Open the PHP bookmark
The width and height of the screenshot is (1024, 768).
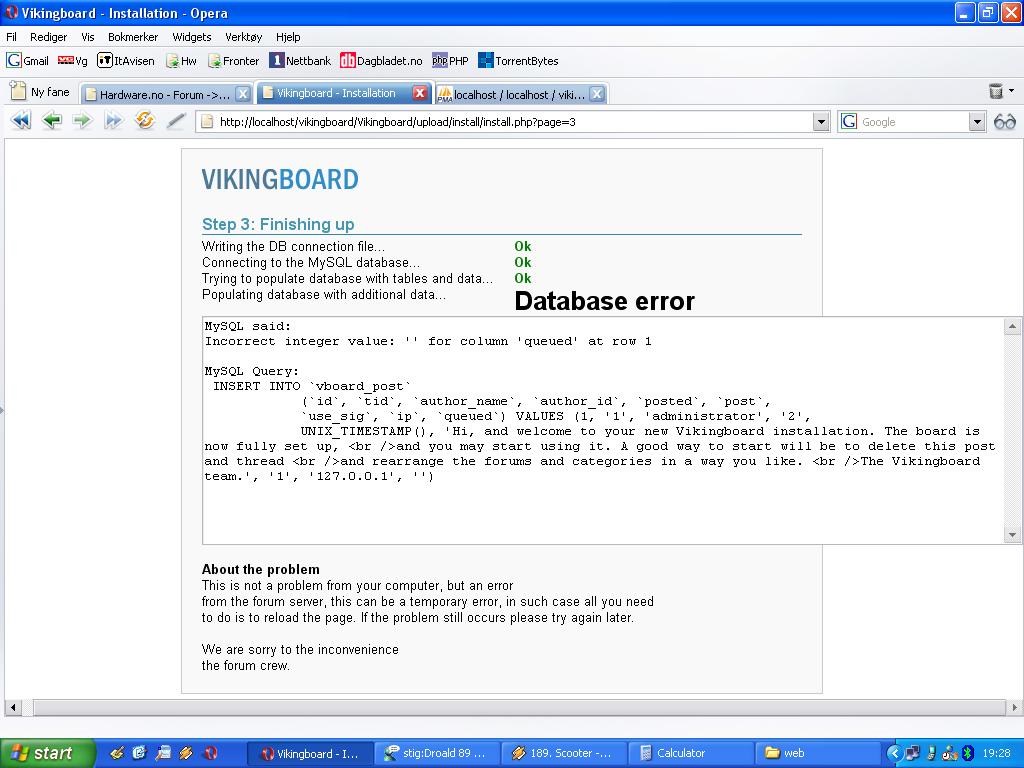[451, 61]
